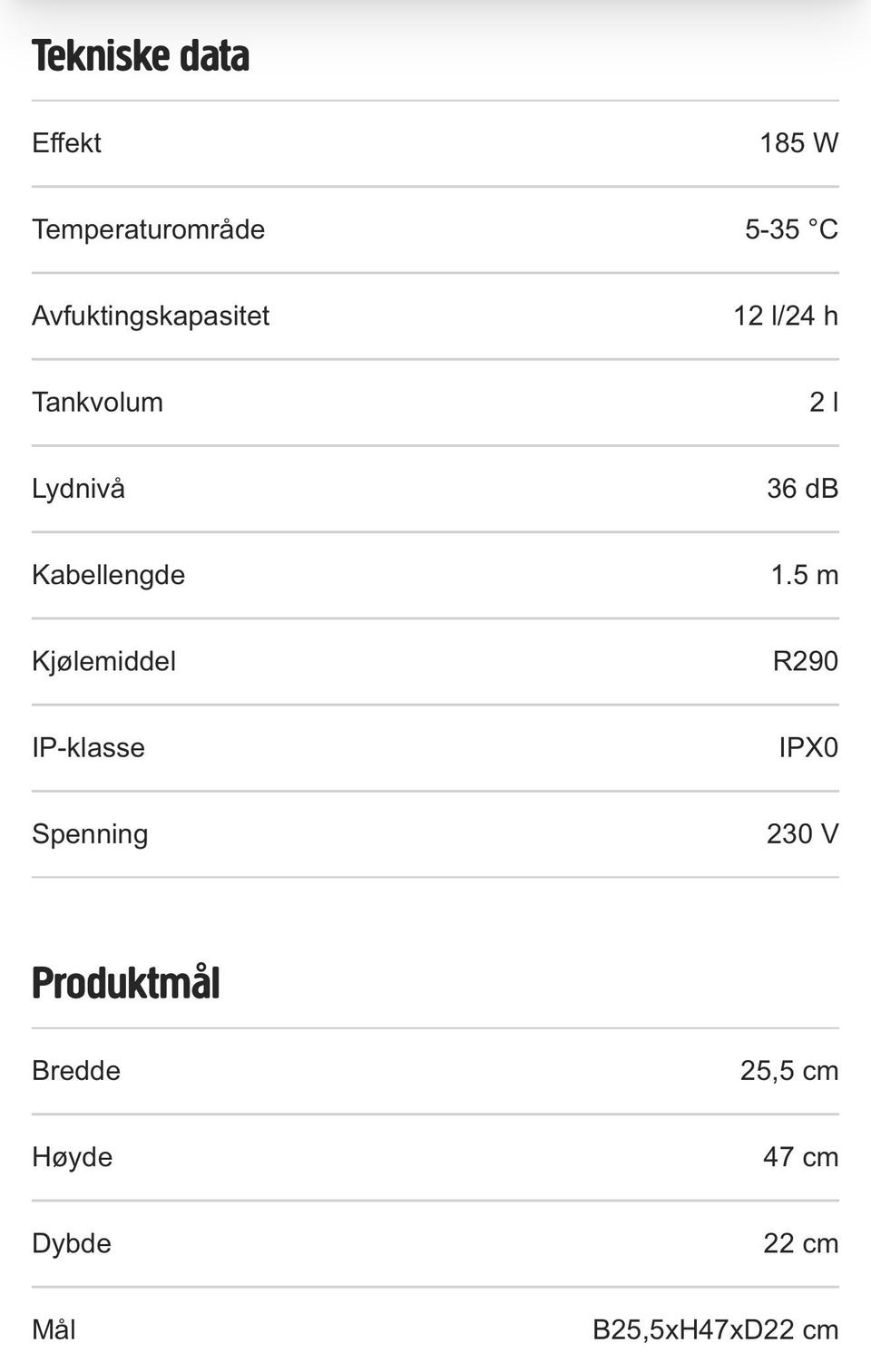Click the Tankvolum row label

click(97, 402)
